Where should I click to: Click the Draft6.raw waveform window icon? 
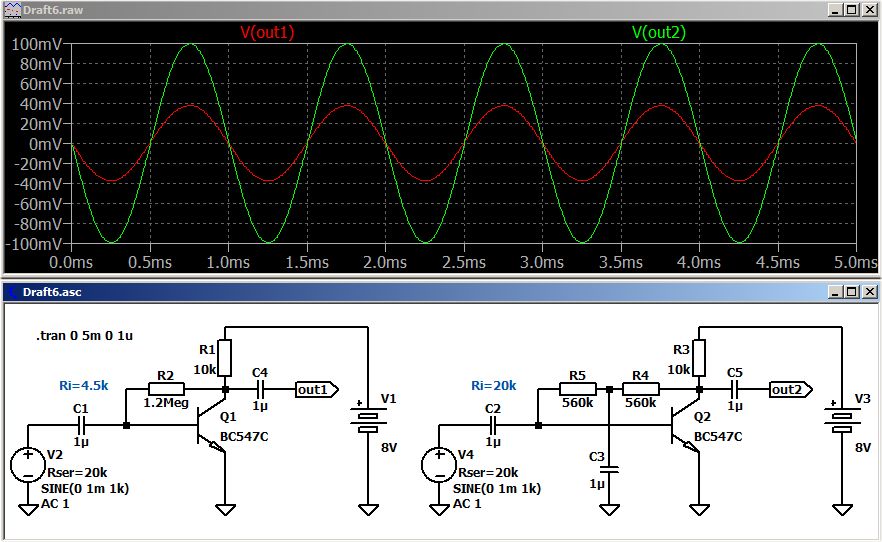12,10
